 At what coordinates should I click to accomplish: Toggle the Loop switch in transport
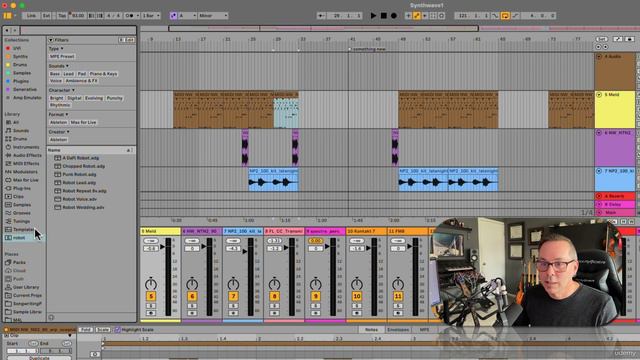pos(505,16)
